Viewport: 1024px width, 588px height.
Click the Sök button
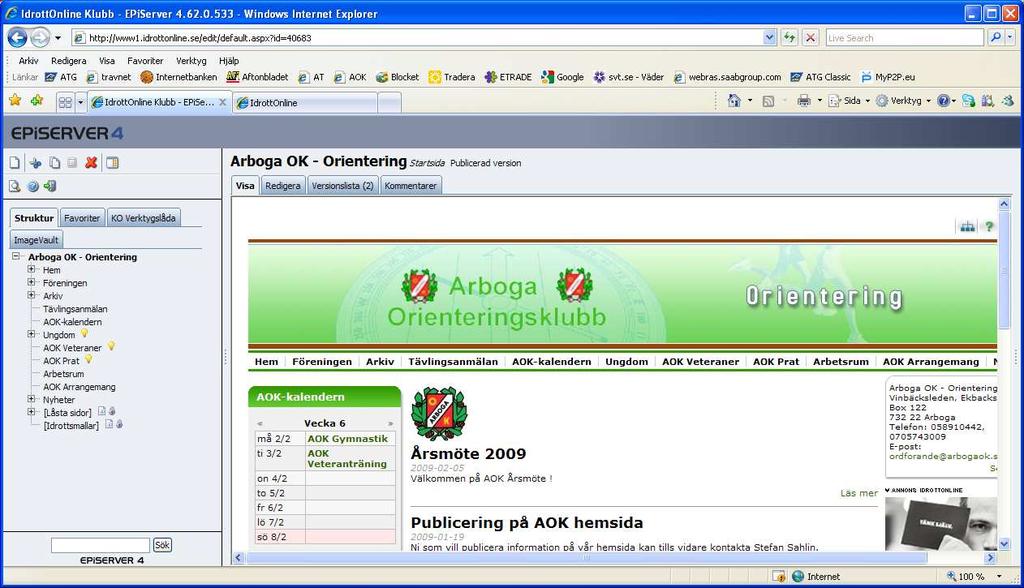162,545
